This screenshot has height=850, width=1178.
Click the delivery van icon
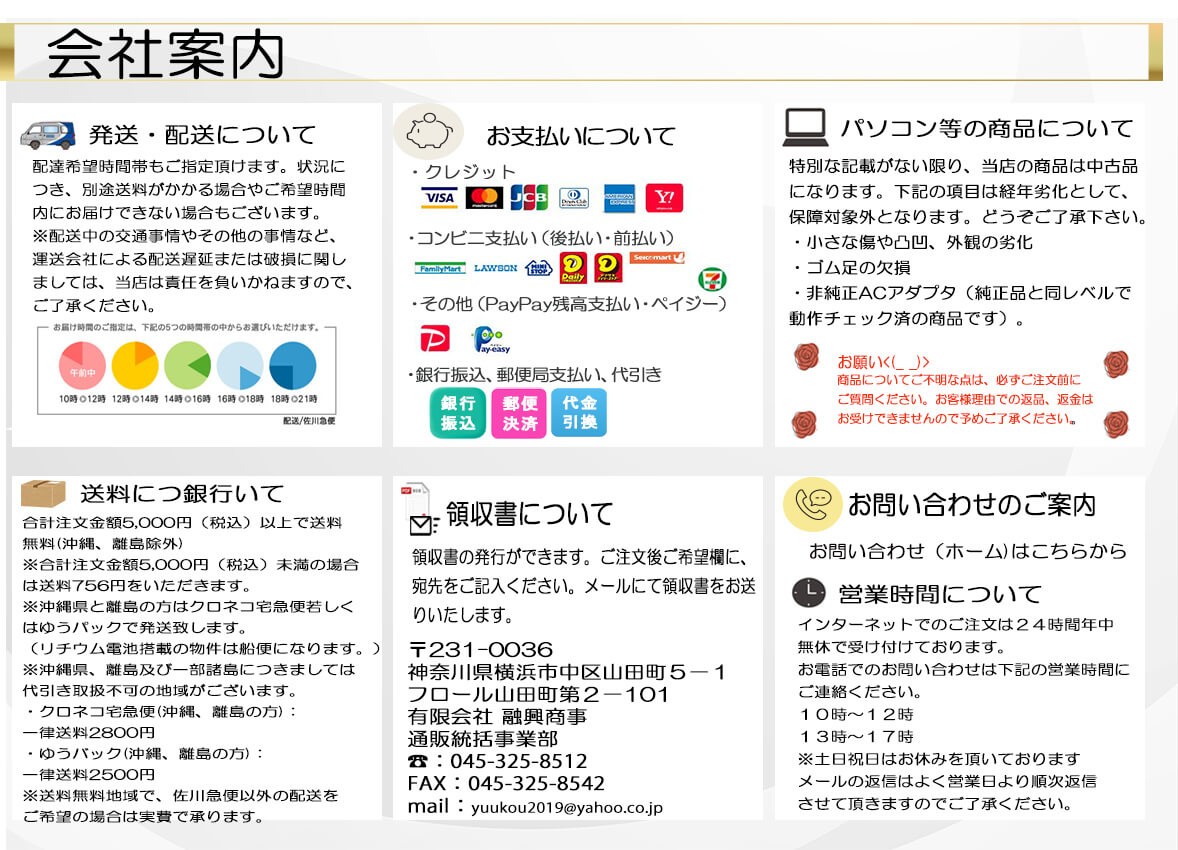pyautogui.click(x=47, y=135)
